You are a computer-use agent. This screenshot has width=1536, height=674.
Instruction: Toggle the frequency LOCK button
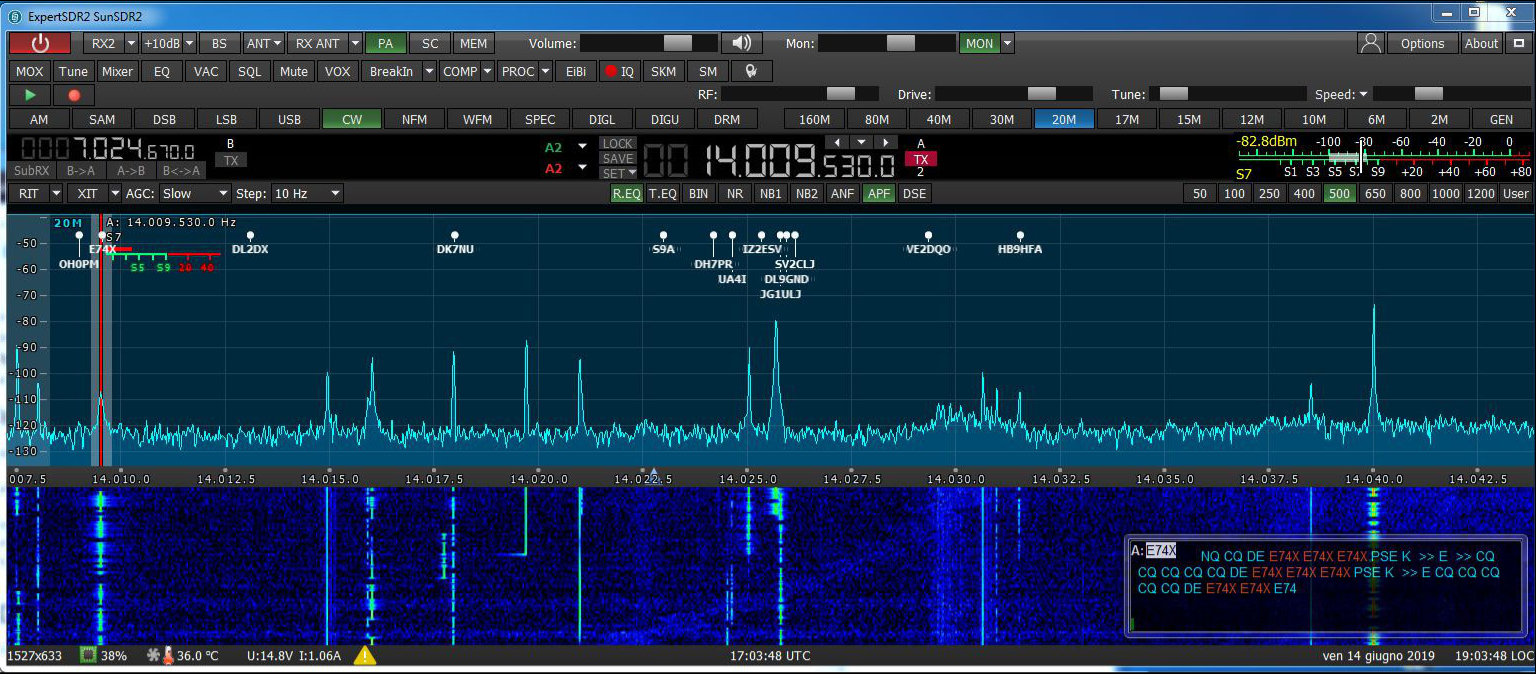point(618,144)
